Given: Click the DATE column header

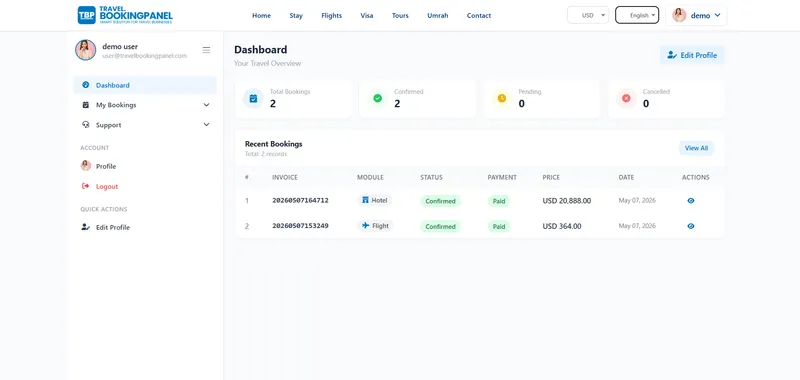Looking at the screenshot, I should tap(627, 178).
